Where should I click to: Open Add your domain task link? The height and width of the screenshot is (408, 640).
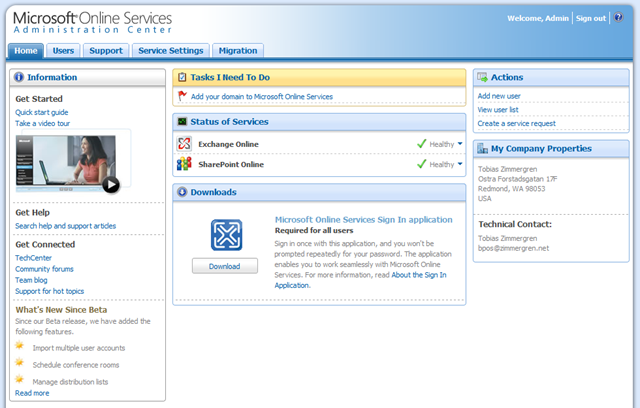pyautogui.click(x=261, y=97)
